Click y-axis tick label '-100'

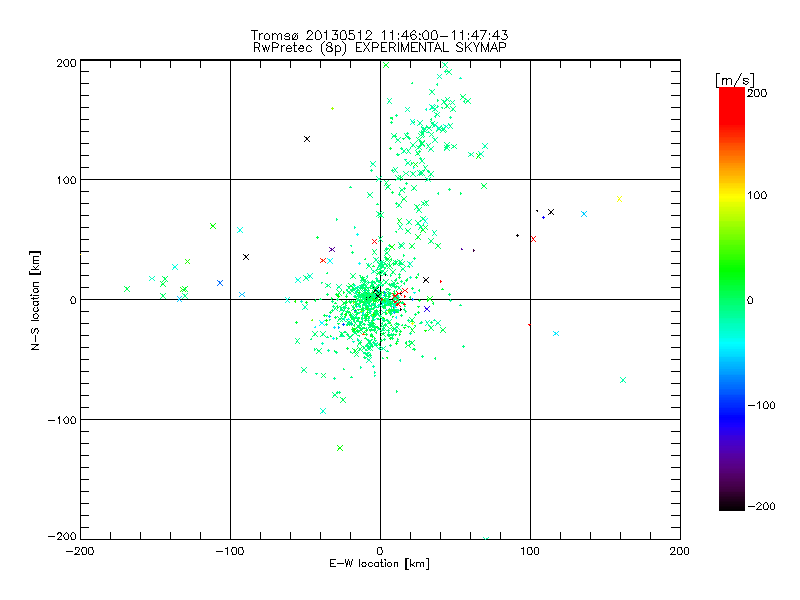point(62,420)
